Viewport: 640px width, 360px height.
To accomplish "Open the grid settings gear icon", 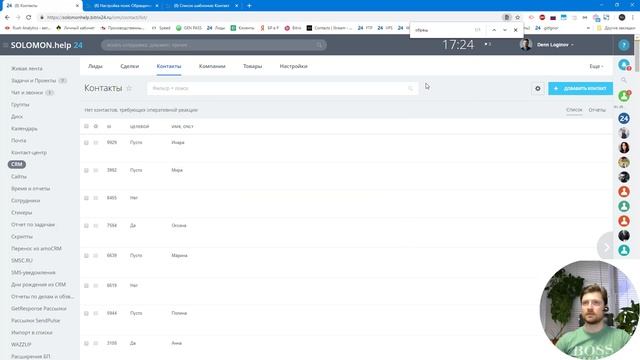I will (x=538, y=88).
